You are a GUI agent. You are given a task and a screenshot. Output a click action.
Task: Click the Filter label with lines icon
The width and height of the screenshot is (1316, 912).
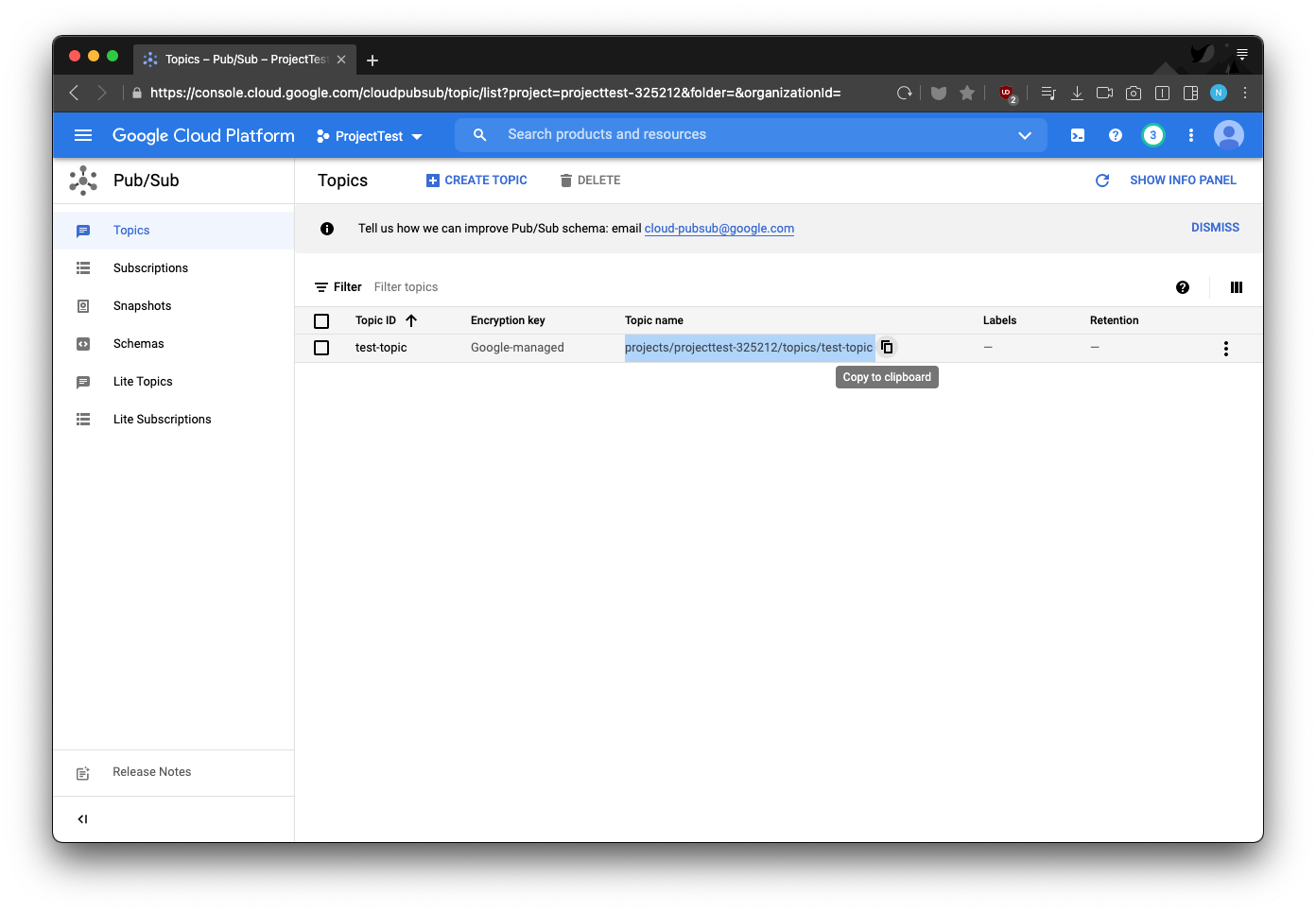(338, 287)
